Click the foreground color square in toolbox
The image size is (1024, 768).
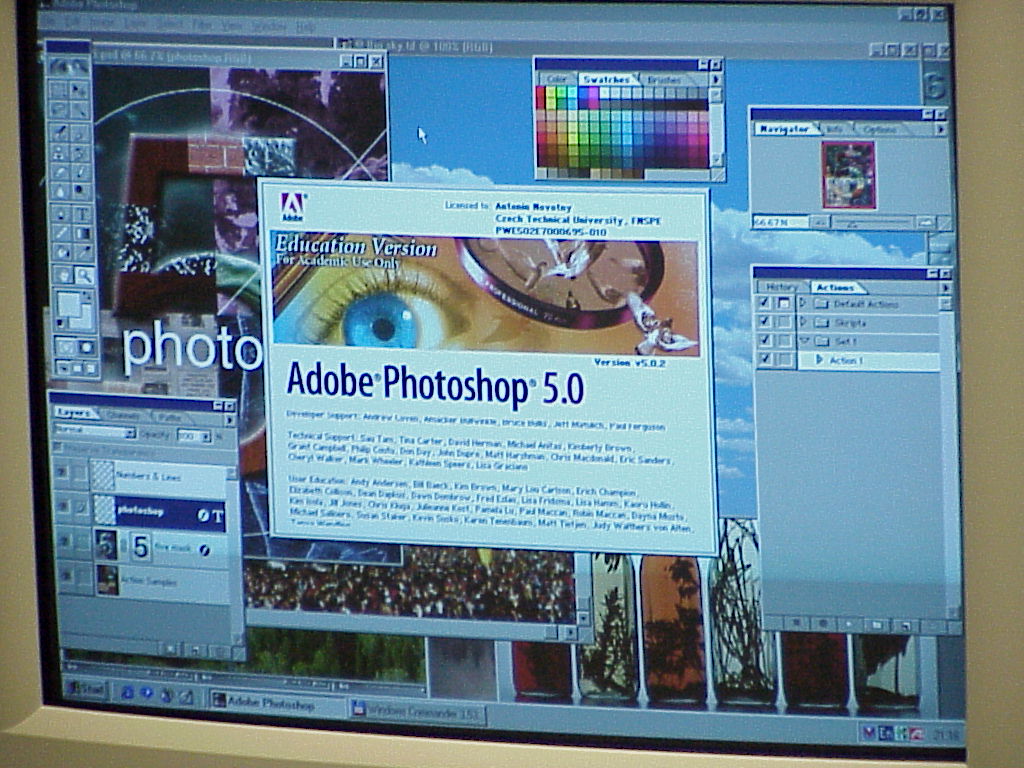[67, 304]
